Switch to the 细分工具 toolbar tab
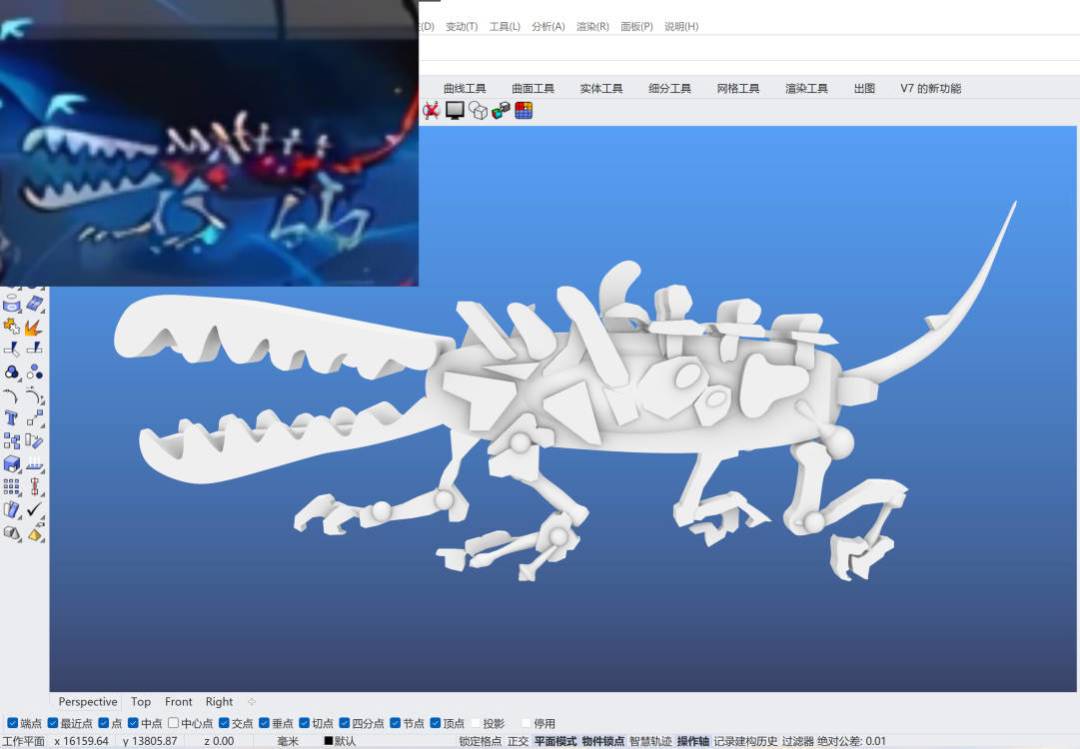 coord(669,88)
